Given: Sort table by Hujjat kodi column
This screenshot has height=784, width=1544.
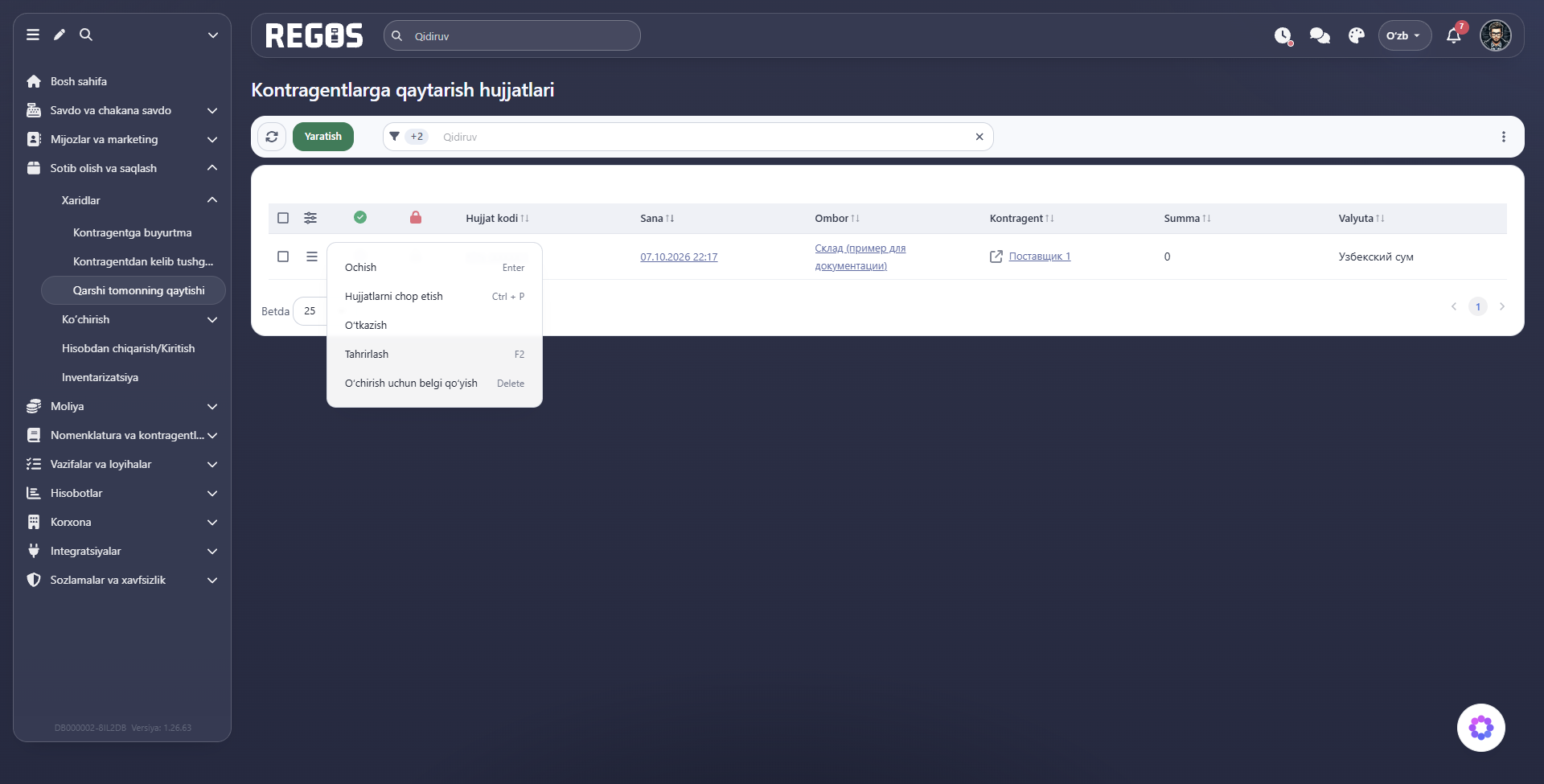Looking at the screenshot, I should coord(497,218).
